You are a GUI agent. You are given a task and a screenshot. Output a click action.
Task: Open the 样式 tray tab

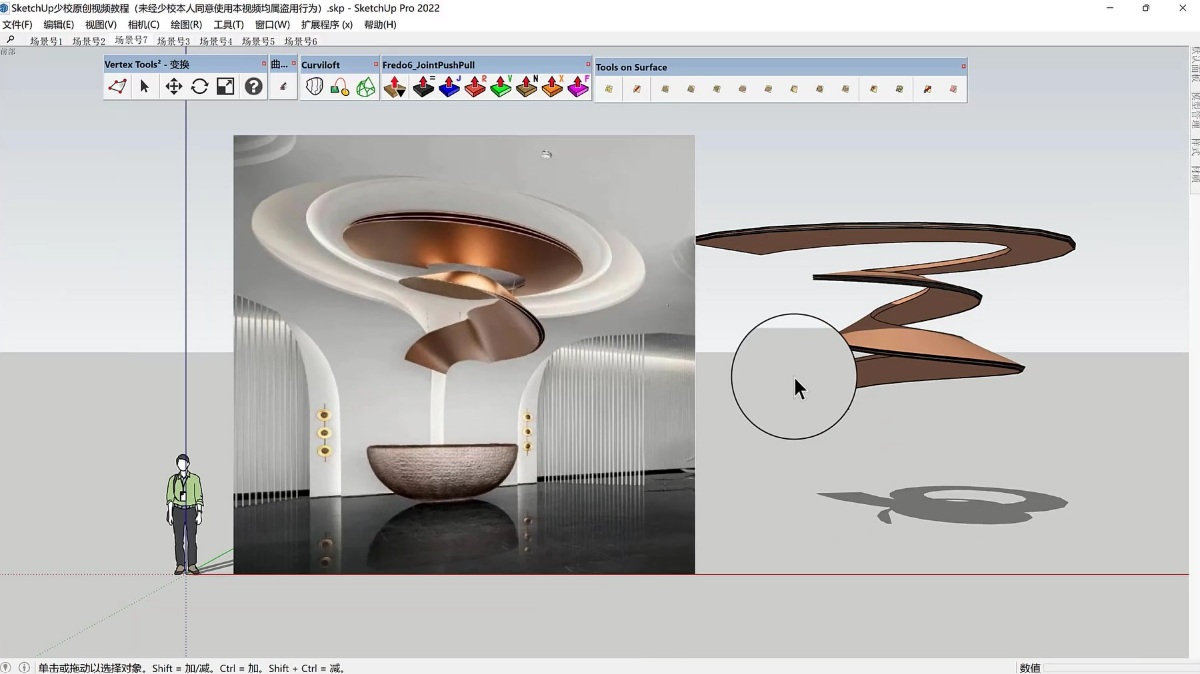1194,147
